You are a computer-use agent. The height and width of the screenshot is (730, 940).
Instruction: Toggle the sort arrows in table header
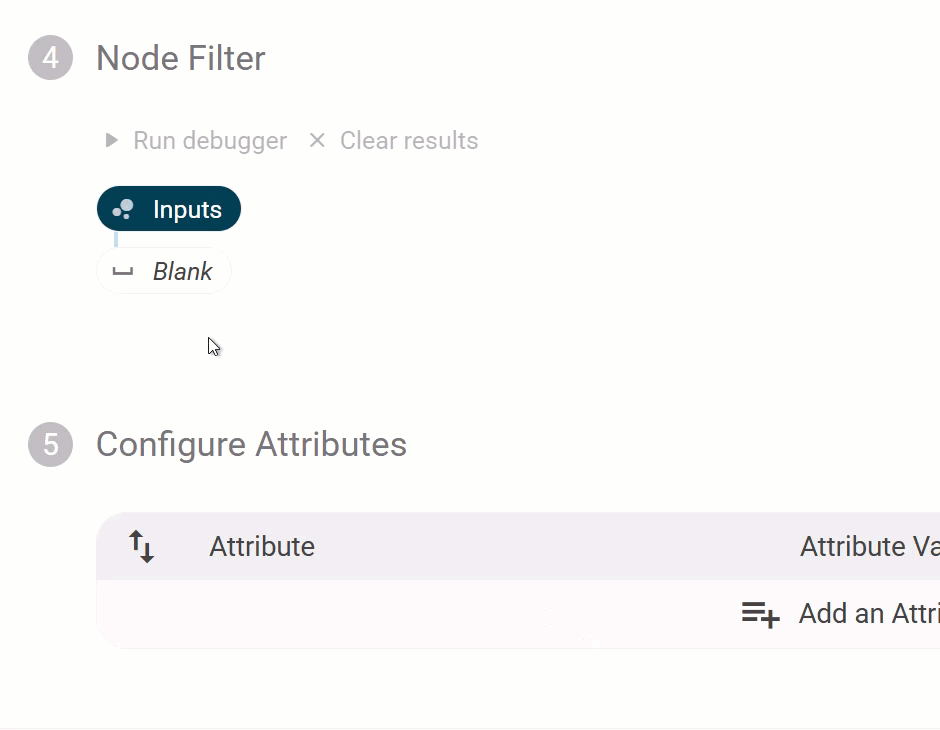(142, 546)
